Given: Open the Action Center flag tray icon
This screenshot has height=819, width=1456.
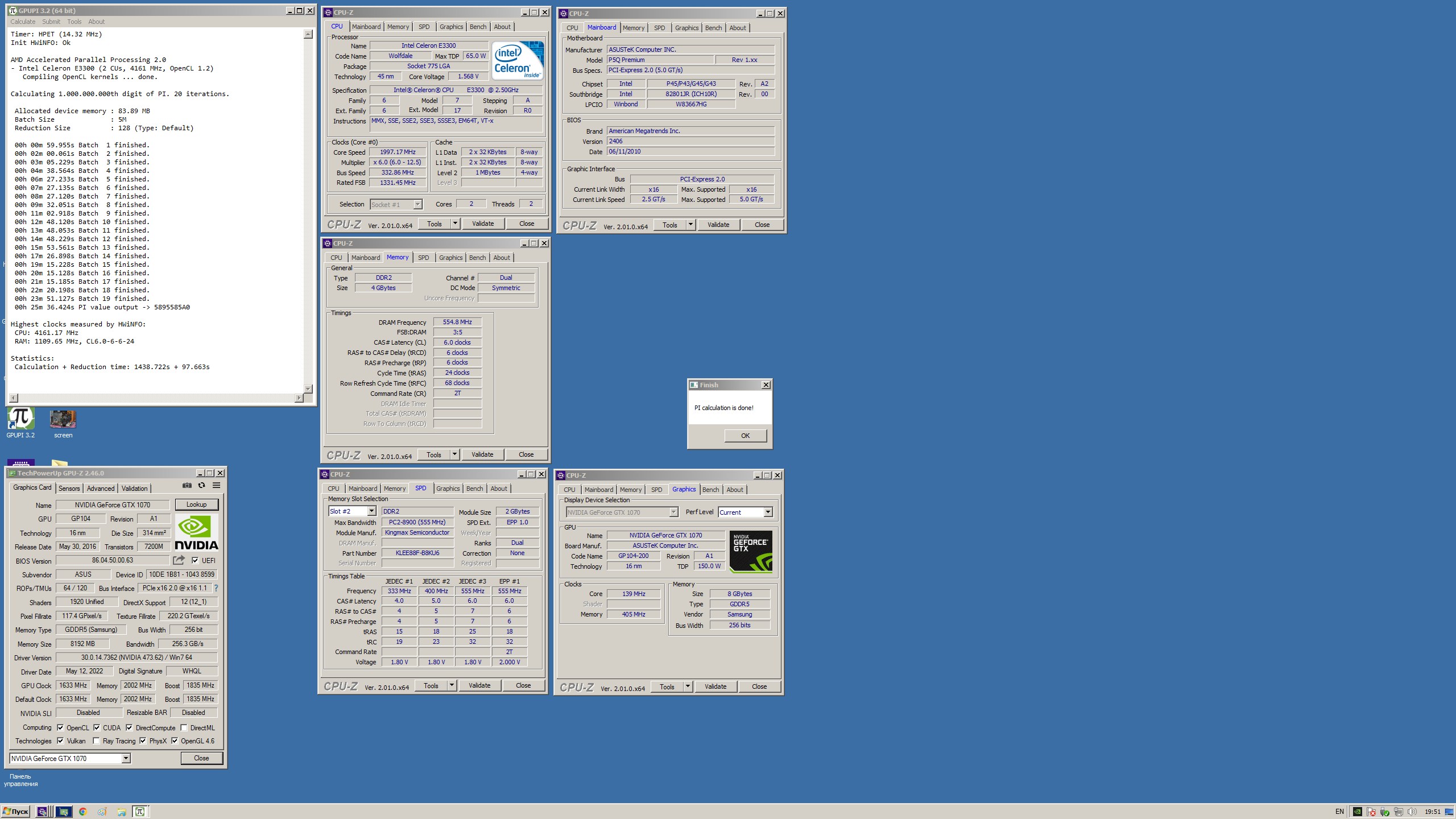Looking at the screenshot, I should [1371, 812].
